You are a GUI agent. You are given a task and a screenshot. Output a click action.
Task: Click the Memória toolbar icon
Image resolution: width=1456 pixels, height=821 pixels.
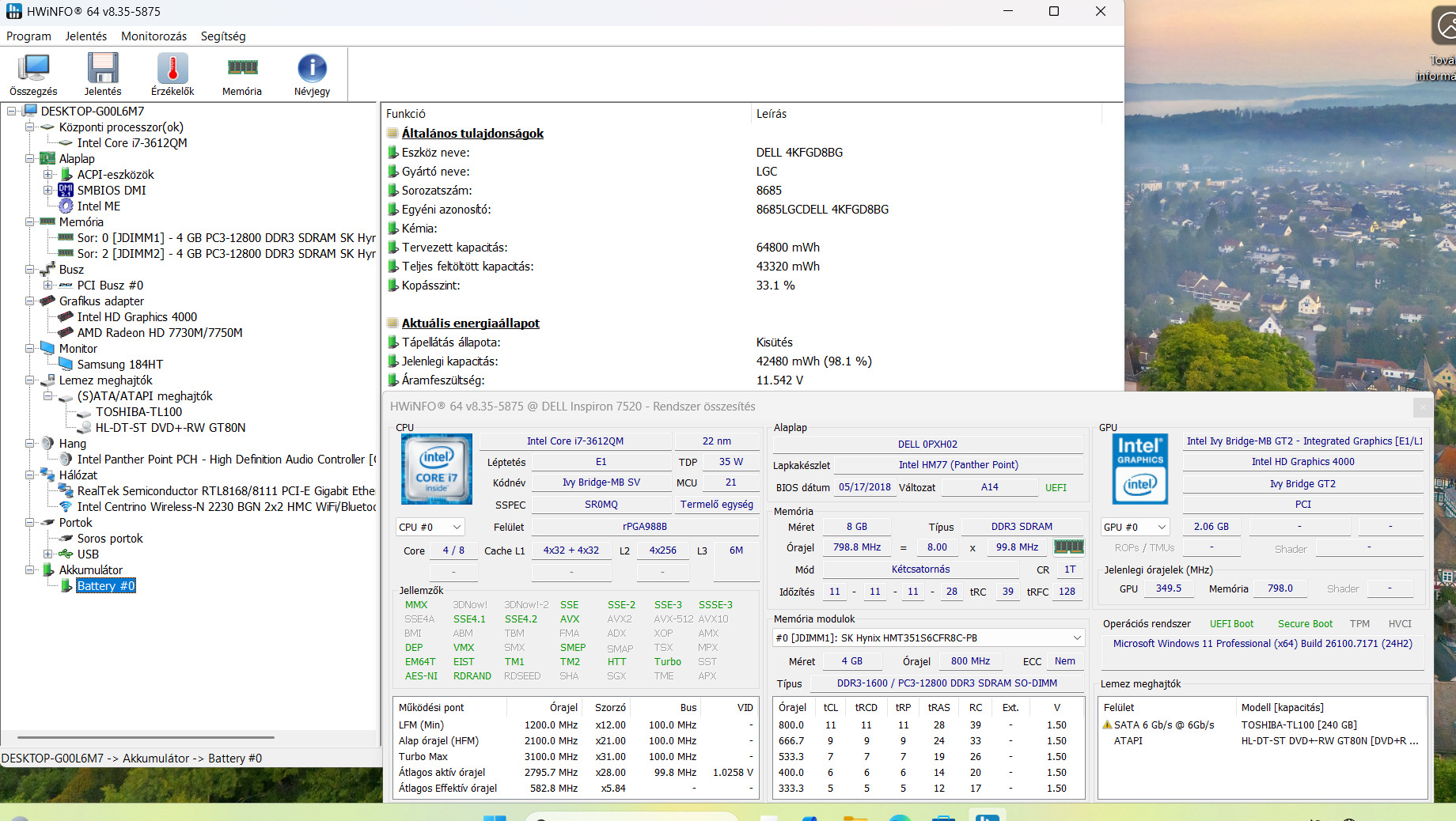tap(242, 68)
